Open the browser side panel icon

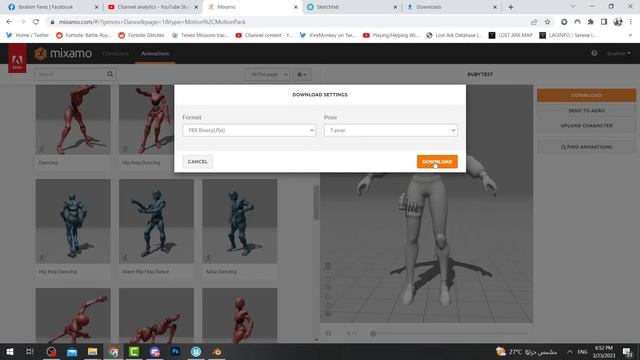pos(604,22)
